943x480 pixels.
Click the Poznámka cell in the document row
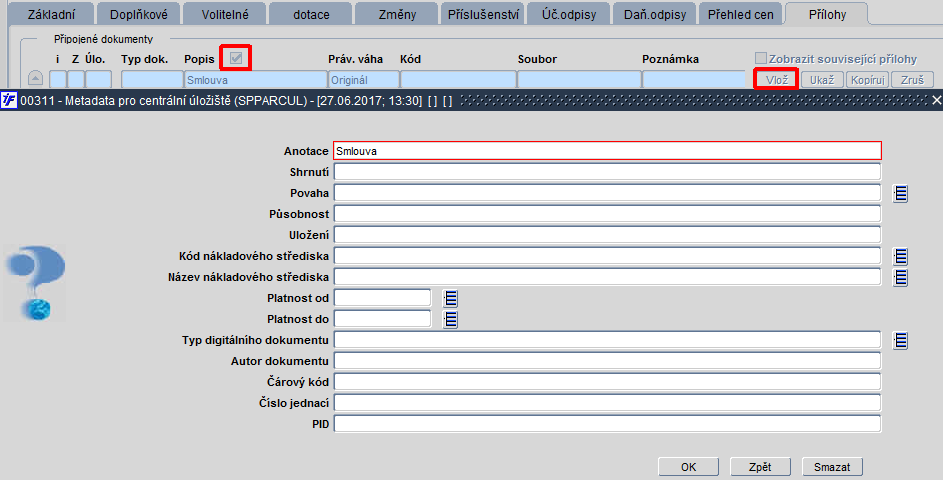click(x=694, y=79)
